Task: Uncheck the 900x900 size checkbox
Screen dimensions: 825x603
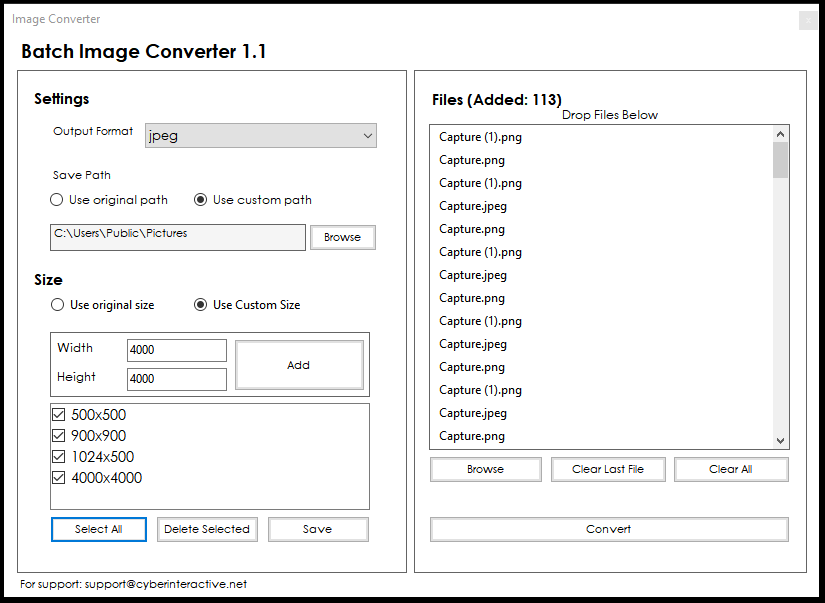Action: [x=58, y=436]
